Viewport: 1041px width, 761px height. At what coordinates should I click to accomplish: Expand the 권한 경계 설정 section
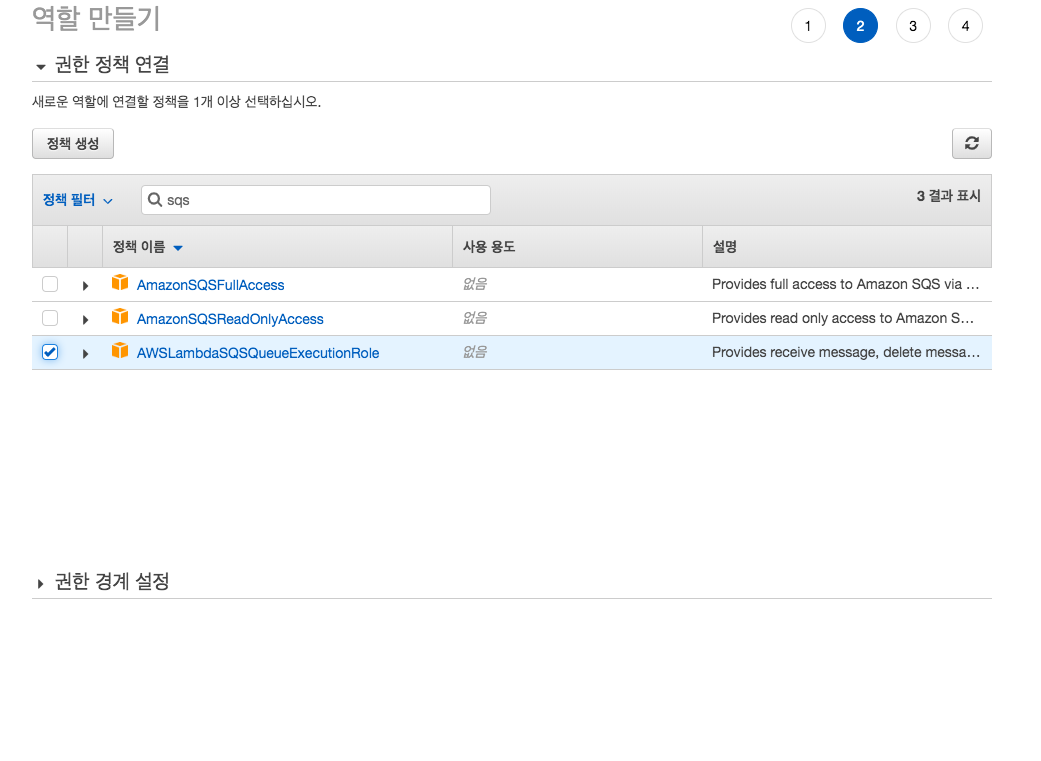pyautogui.click(x=40, y=584)
